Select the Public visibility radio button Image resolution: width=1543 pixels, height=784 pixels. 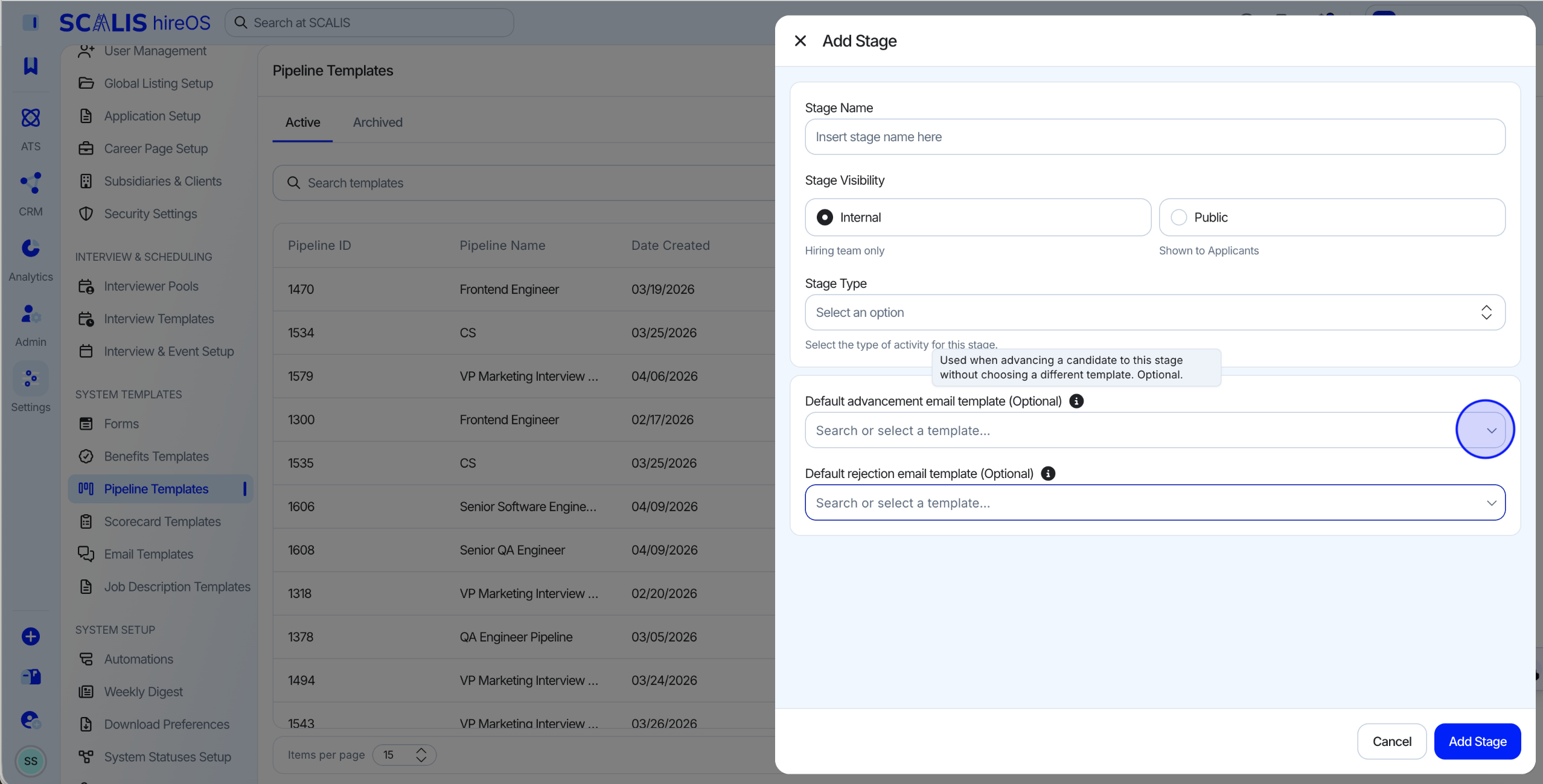(1179, 217)
